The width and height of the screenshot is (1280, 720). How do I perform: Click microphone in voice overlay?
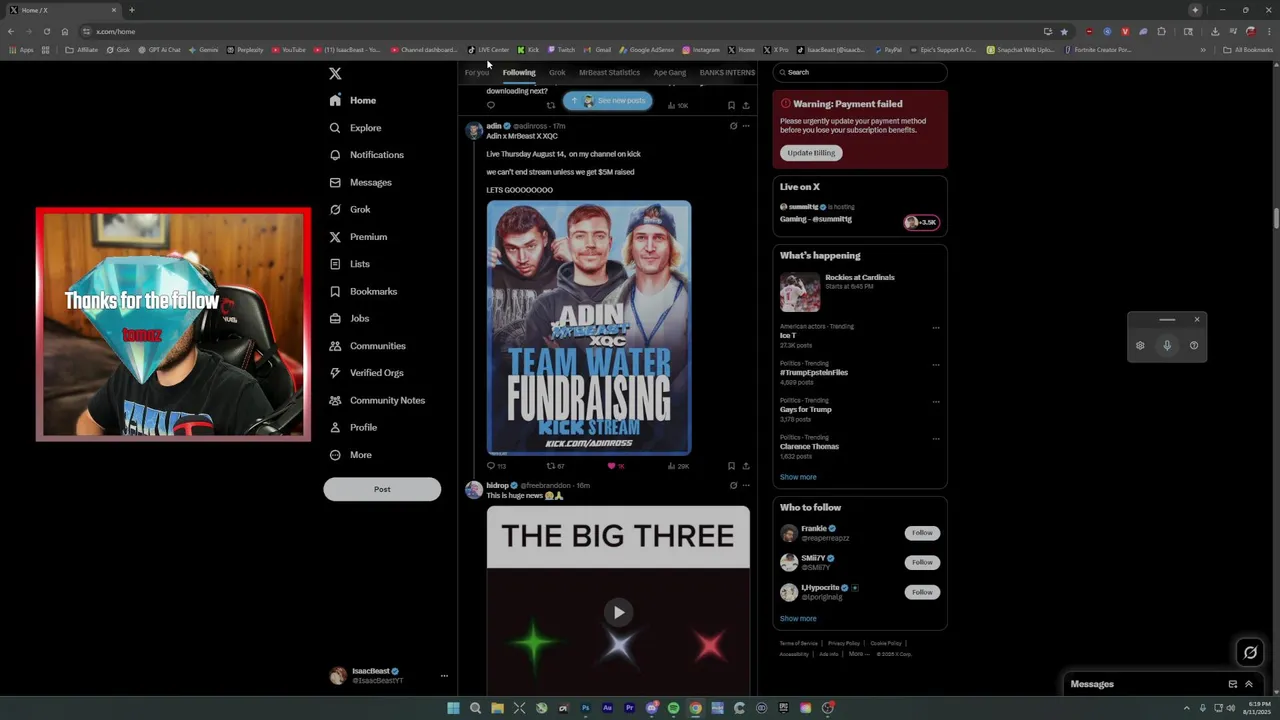1167,345
